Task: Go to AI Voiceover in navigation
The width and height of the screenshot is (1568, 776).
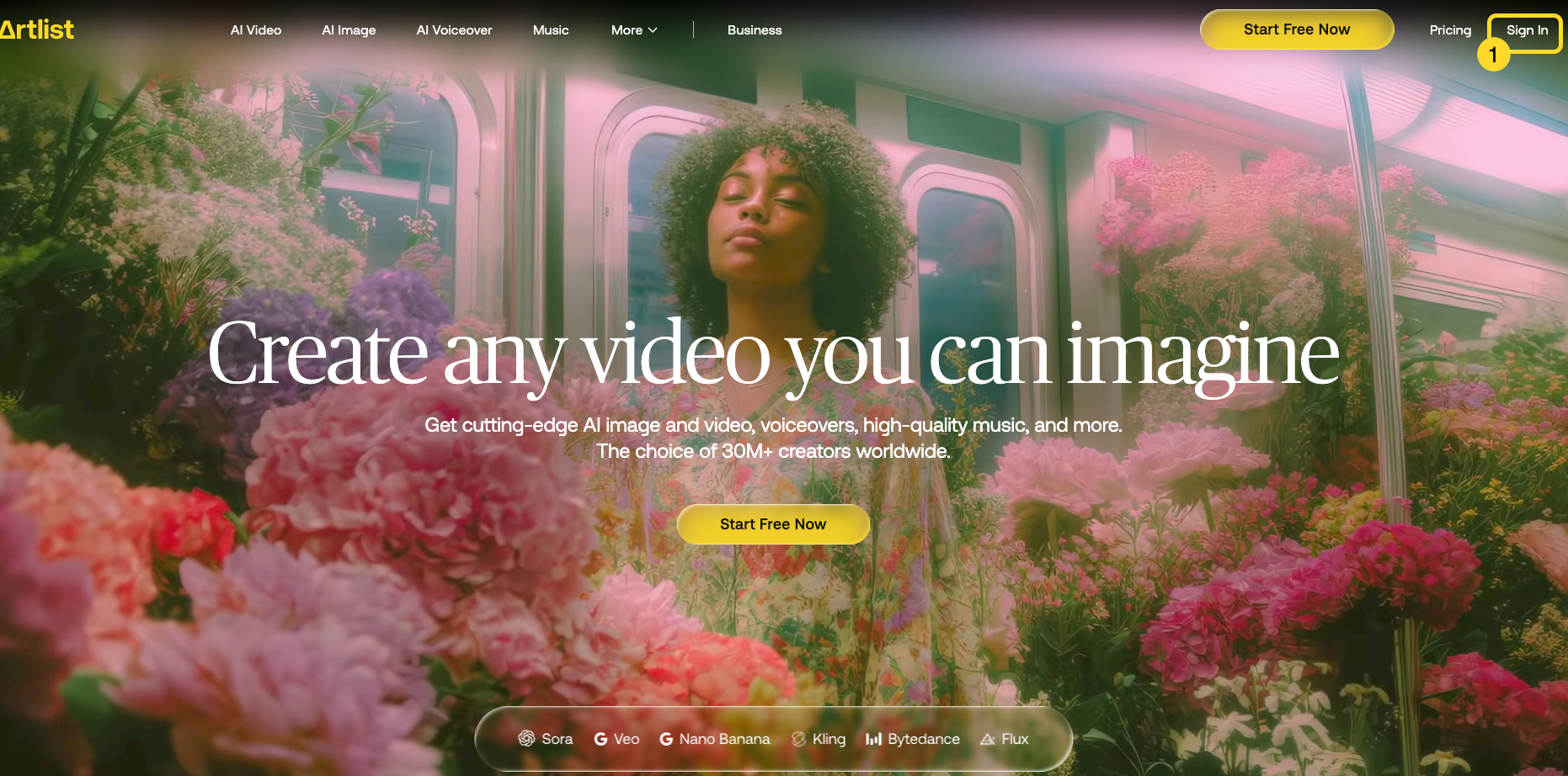Action: tap(454, 30)
